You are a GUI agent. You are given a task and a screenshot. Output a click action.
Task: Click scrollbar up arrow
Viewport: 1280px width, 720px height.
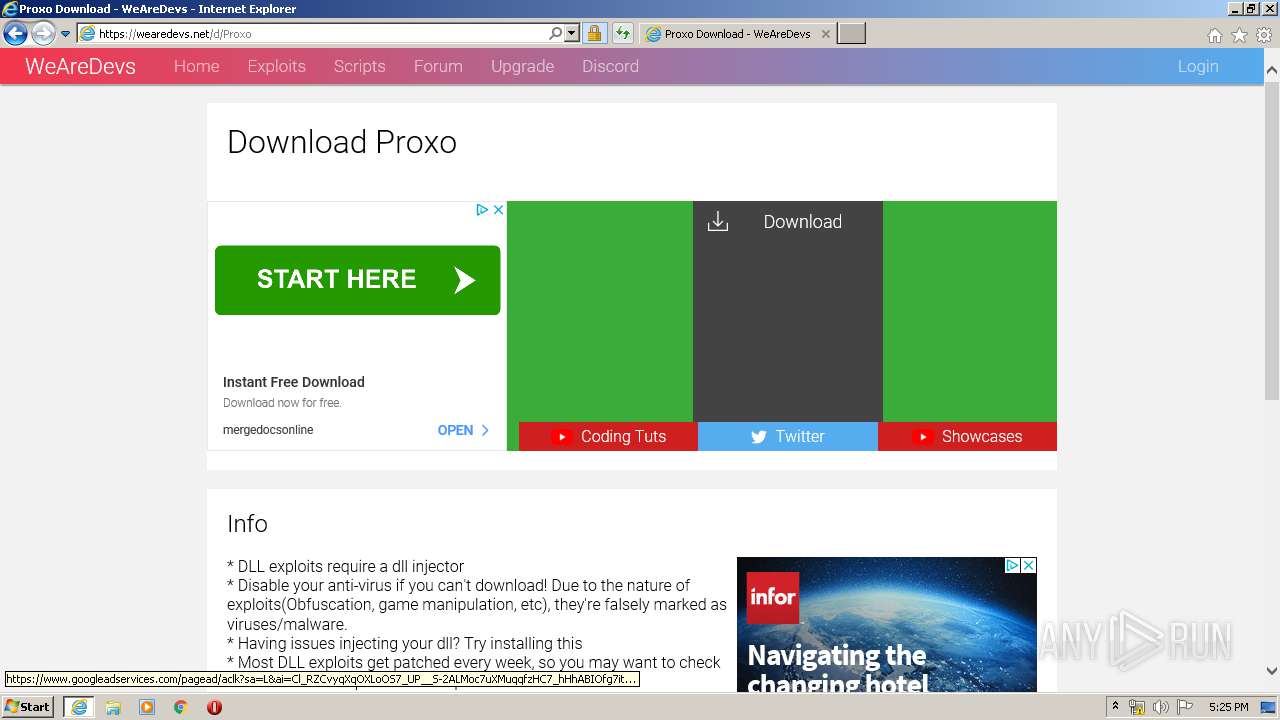[x=1272, y=71]
